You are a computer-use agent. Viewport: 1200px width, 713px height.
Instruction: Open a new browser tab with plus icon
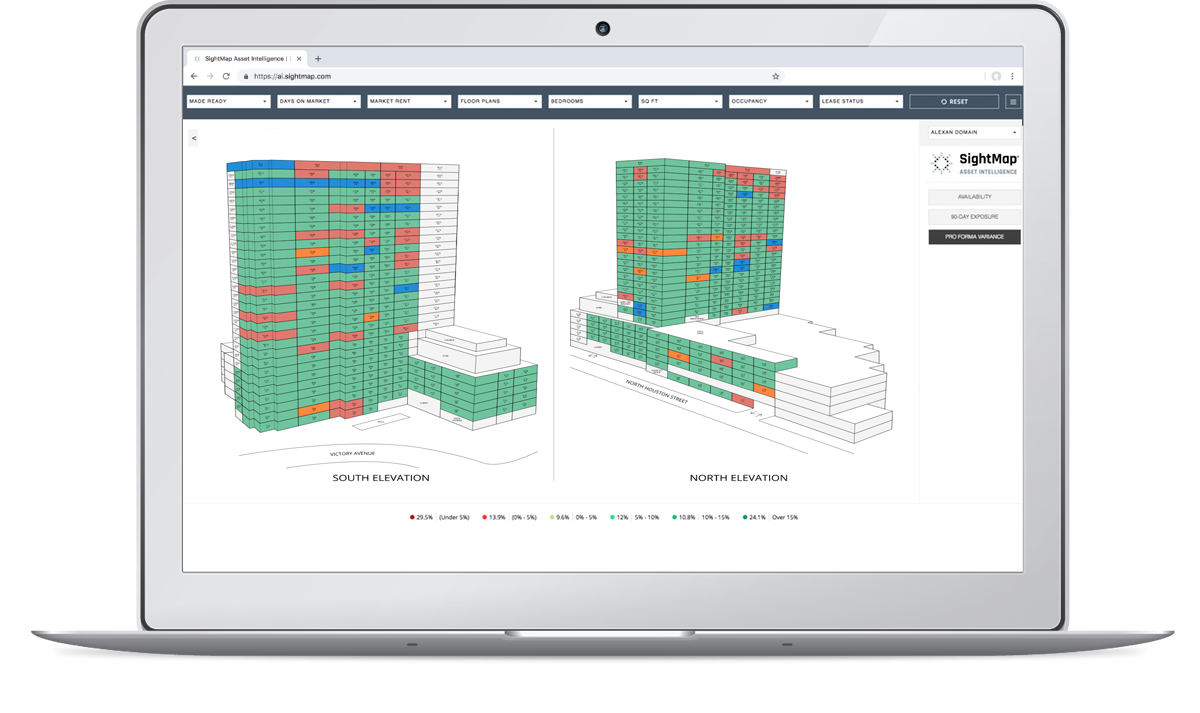click(318, 59)
